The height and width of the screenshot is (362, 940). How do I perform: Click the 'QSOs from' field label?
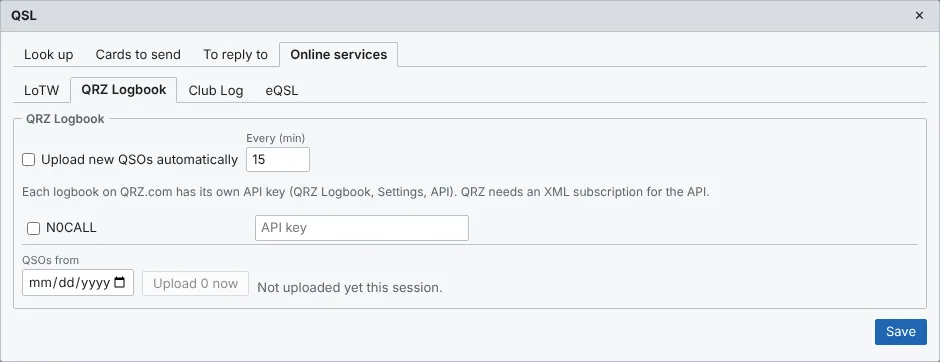coord(50,260)
